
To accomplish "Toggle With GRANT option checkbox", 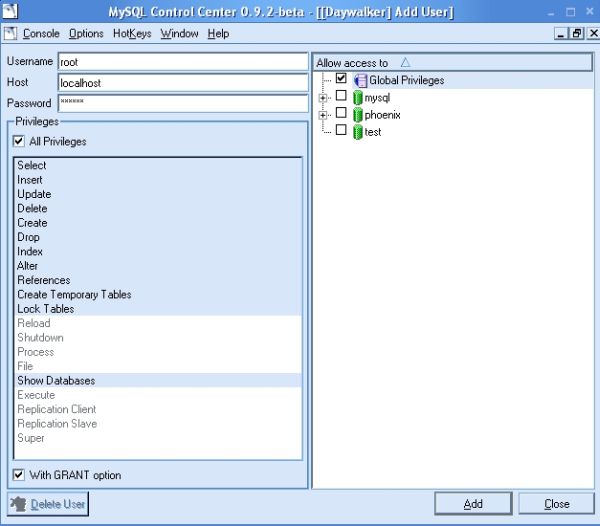I will pos(18,475).
